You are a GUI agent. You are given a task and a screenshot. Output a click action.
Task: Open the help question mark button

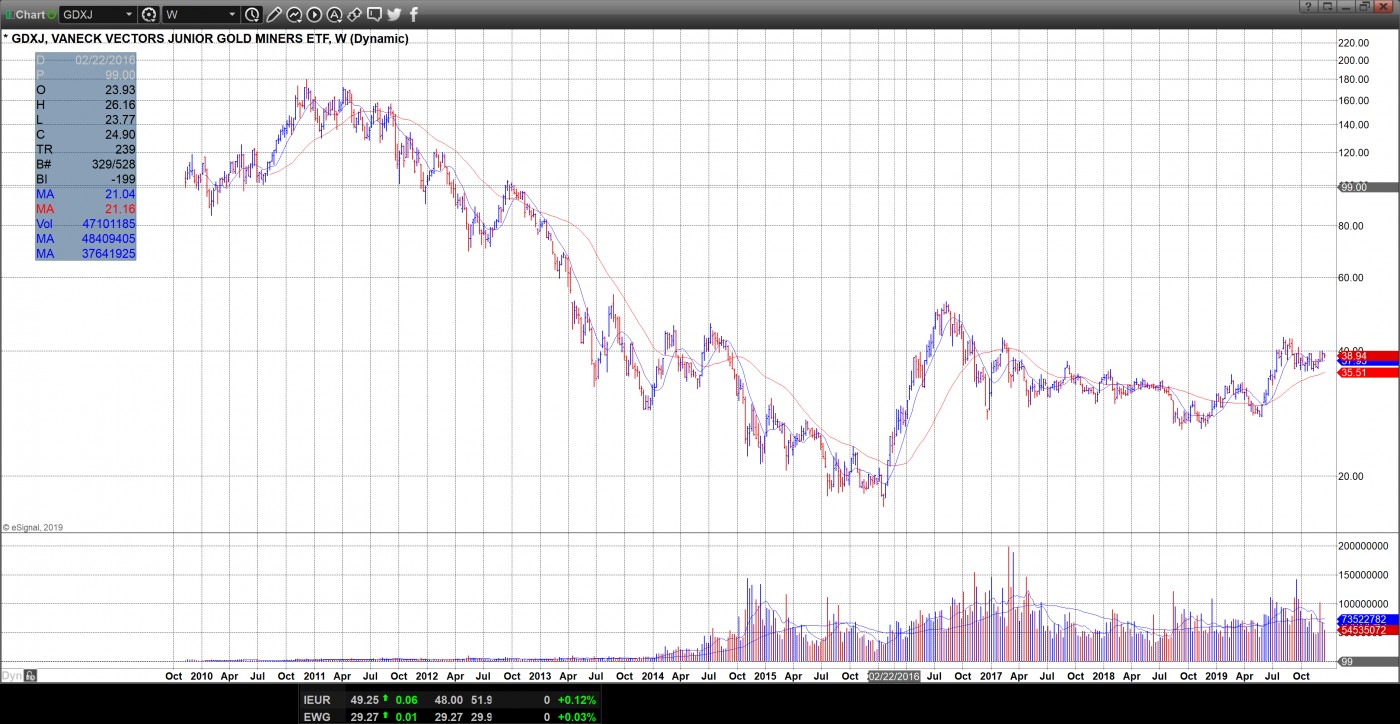[x=1308, y=7]
